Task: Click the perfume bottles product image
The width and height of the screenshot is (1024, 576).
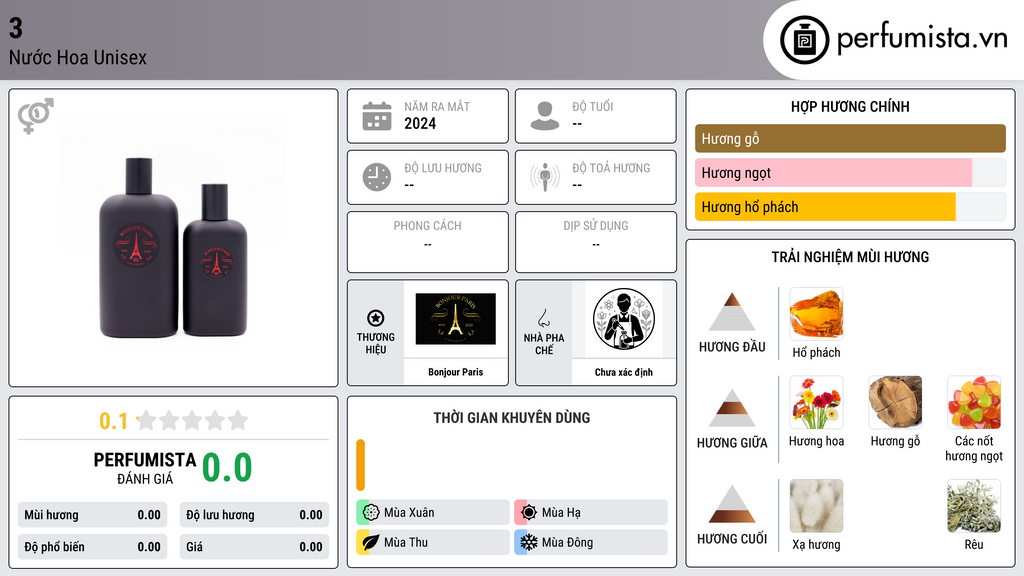Action: coord(174,247)
